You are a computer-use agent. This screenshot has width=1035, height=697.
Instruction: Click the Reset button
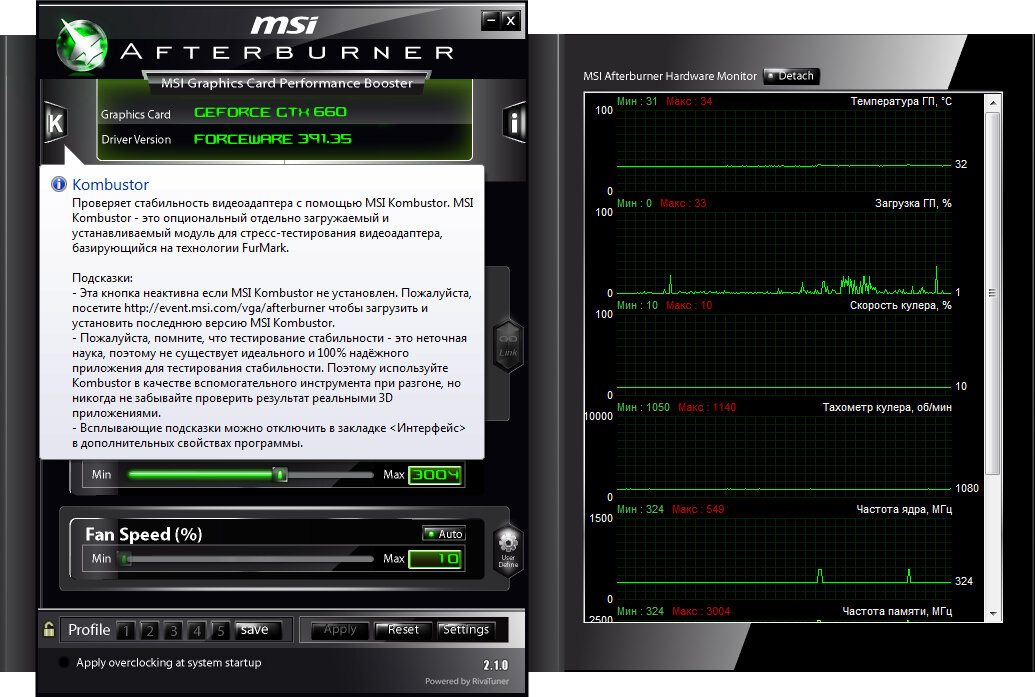tap(403, 630)
